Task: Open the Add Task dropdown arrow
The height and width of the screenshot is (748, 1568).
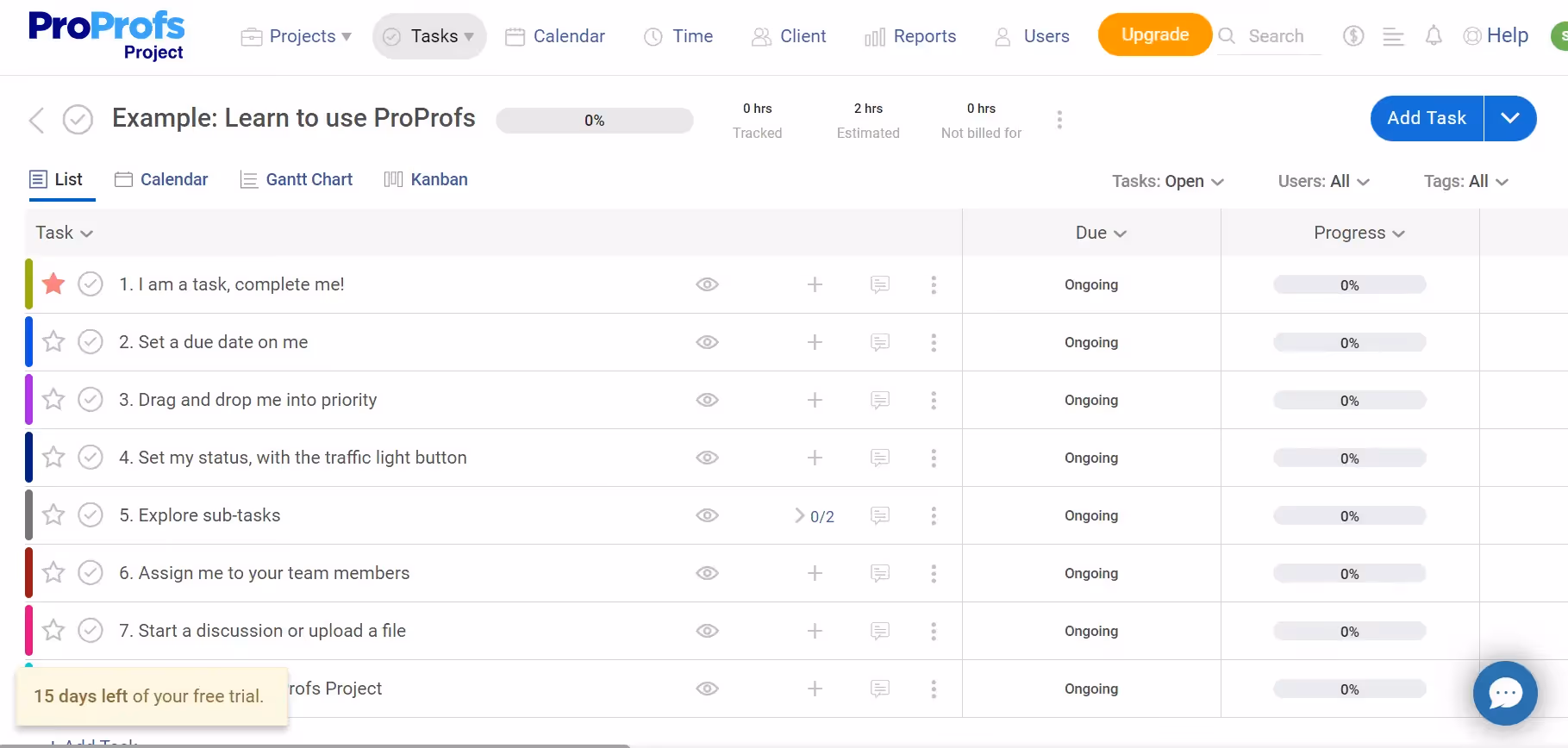Action: pos(1509,118)
